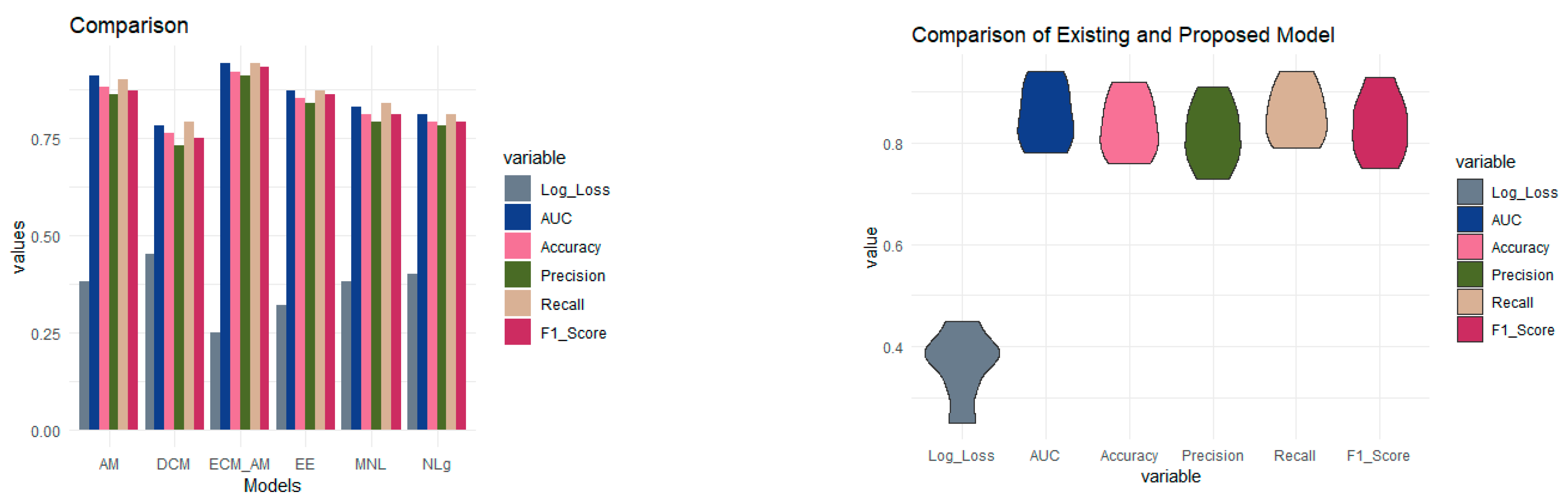Click the Precision swatch in the bar chart legend
The width and height of the screenshot is (1568, 504).
click(518, 275)
